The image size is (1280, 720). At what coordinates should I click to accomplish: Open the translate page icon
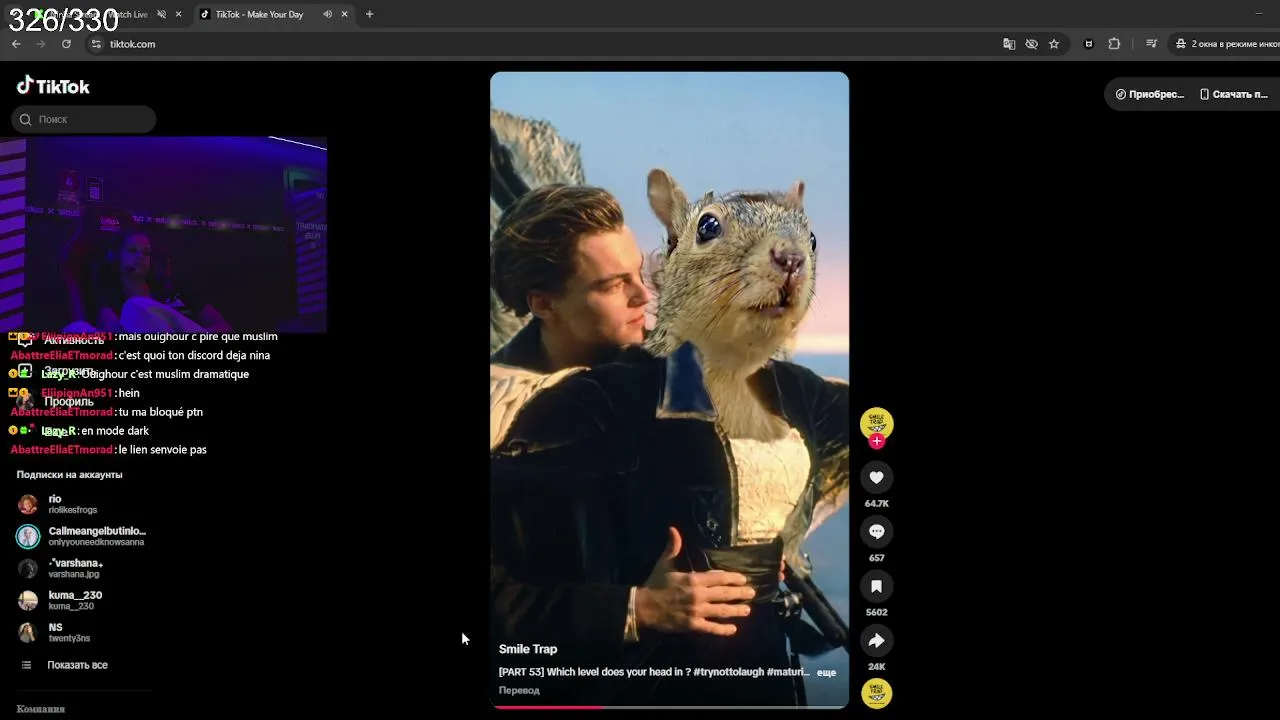(x=1009, y=44)
